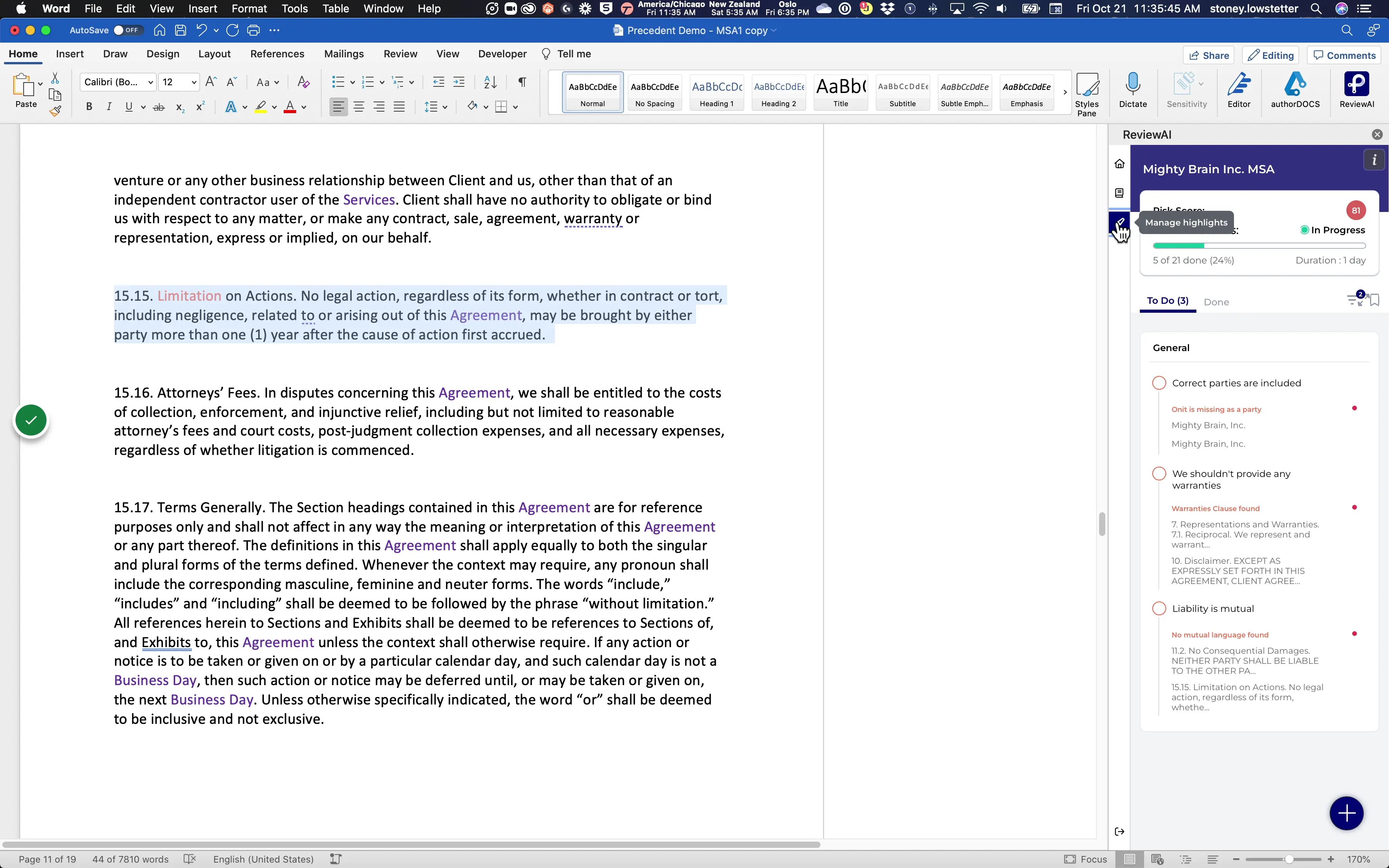This screenshot has width=1389, height=868.
Task: Open the Comments button
Action: 1344,55
